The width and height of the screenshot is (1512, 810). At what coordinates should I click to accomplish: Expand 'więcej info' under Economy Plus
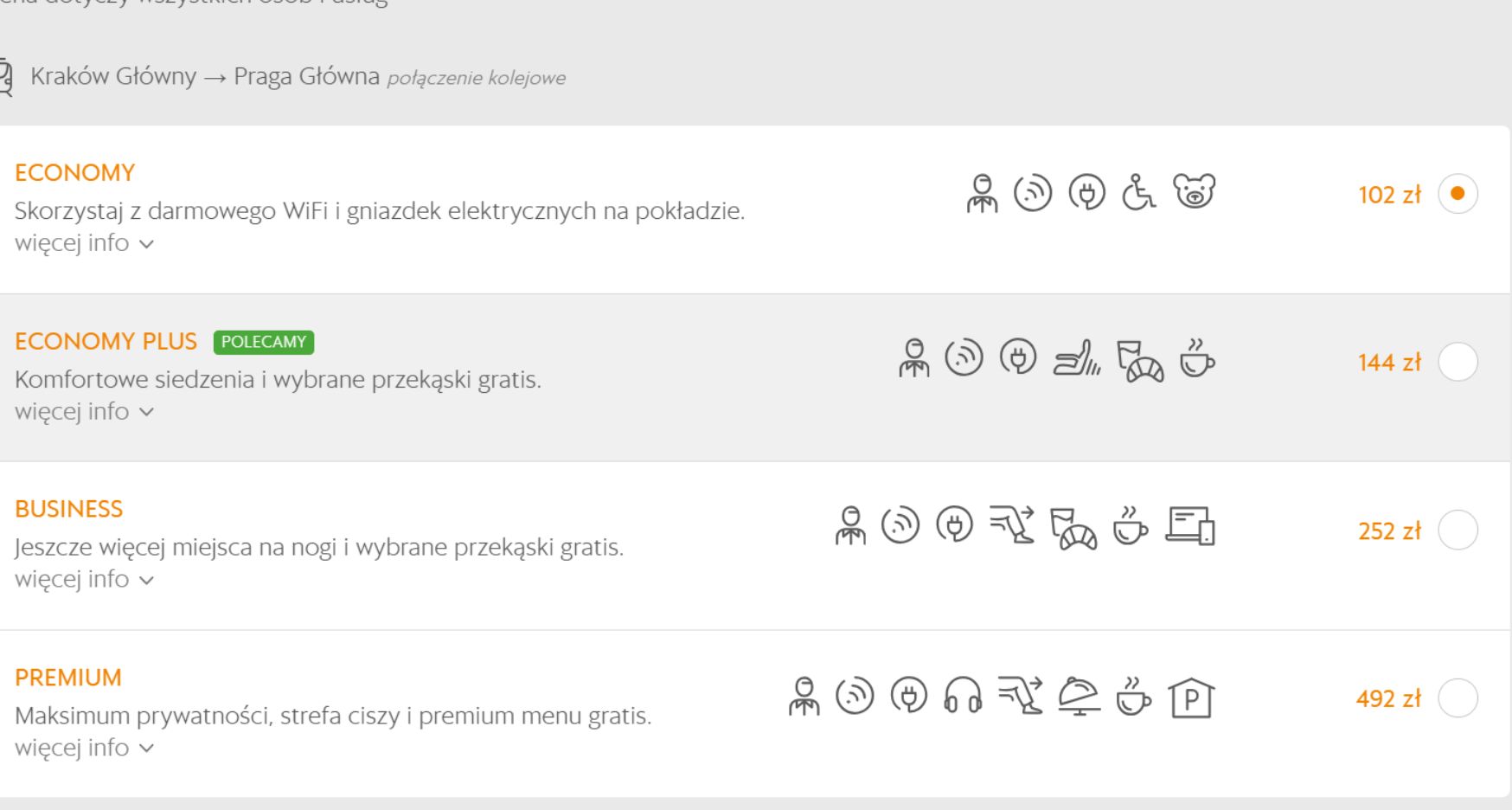84,412
